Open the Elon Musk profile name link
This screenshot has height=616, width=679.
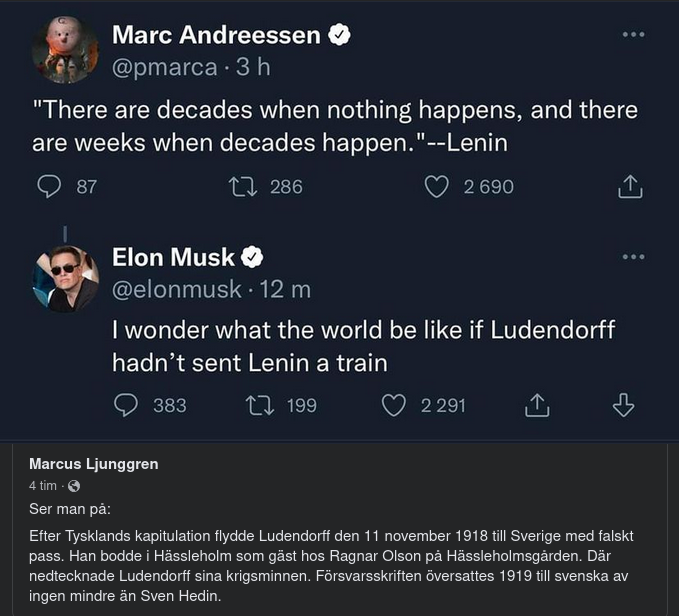pos(173,257)
